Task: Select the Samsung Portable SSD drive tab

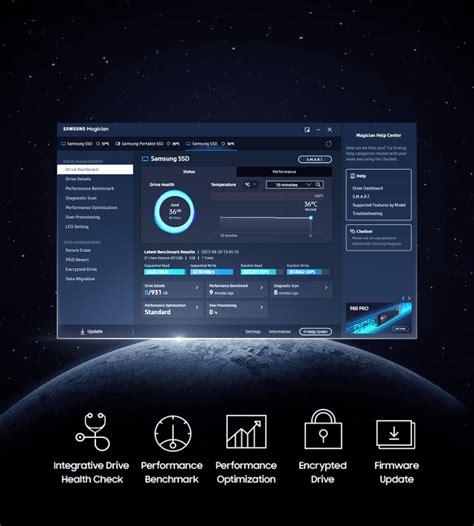Action: point(147,144)
